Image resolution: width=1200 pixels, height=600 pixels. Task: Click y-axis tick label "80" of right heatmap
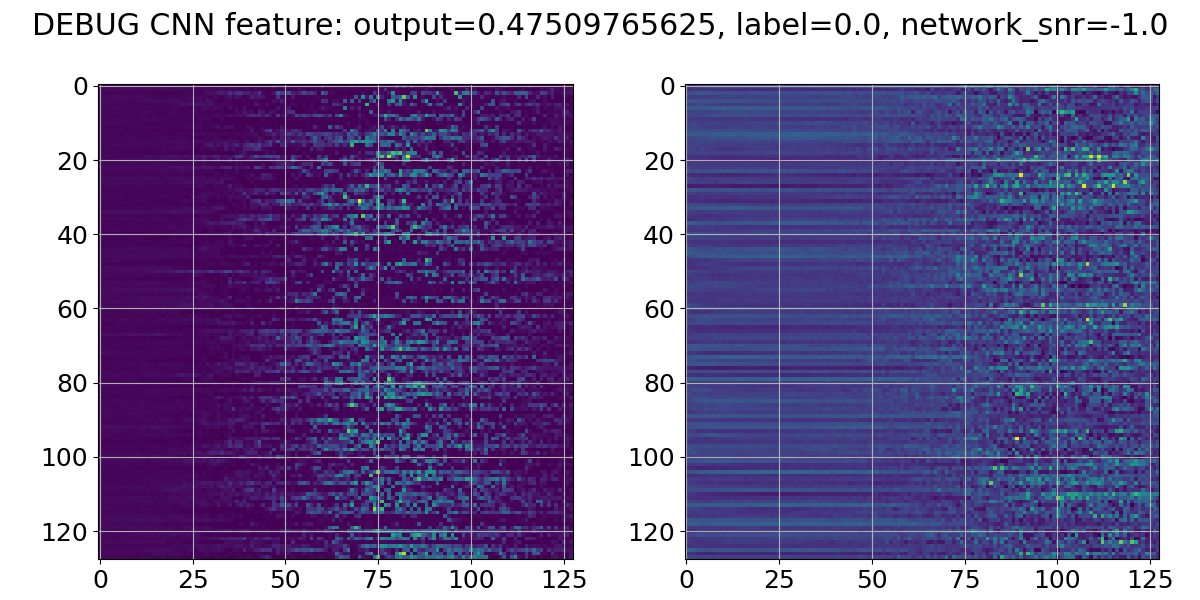[660, 383]
